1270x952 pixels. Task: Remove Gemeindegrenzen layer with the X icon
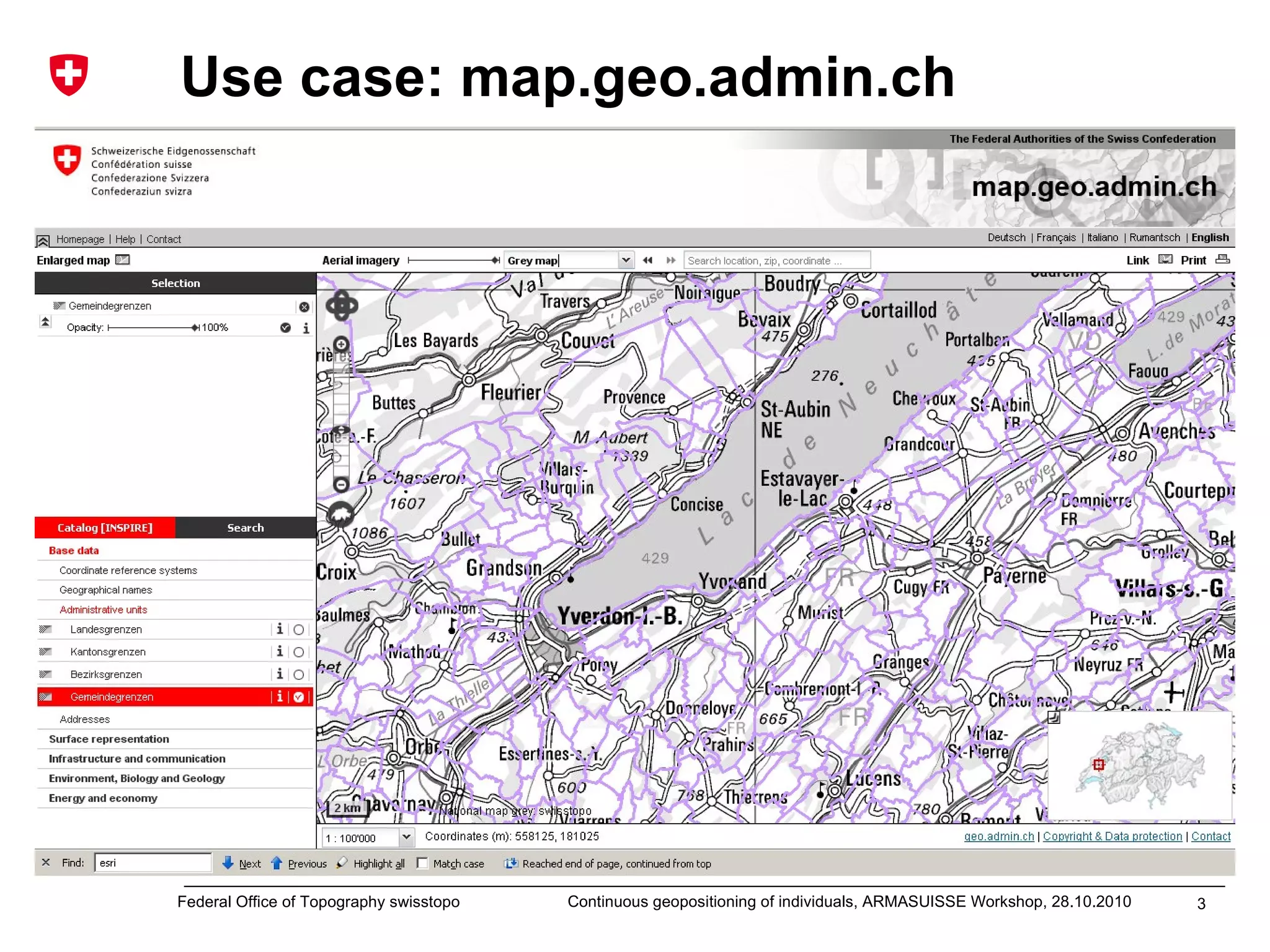(x=304, y=307)
